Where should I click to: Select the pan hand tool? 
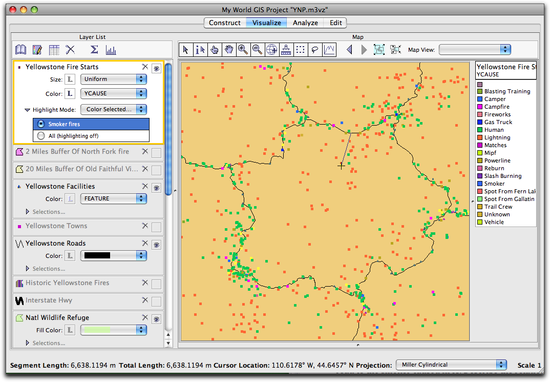229,50
